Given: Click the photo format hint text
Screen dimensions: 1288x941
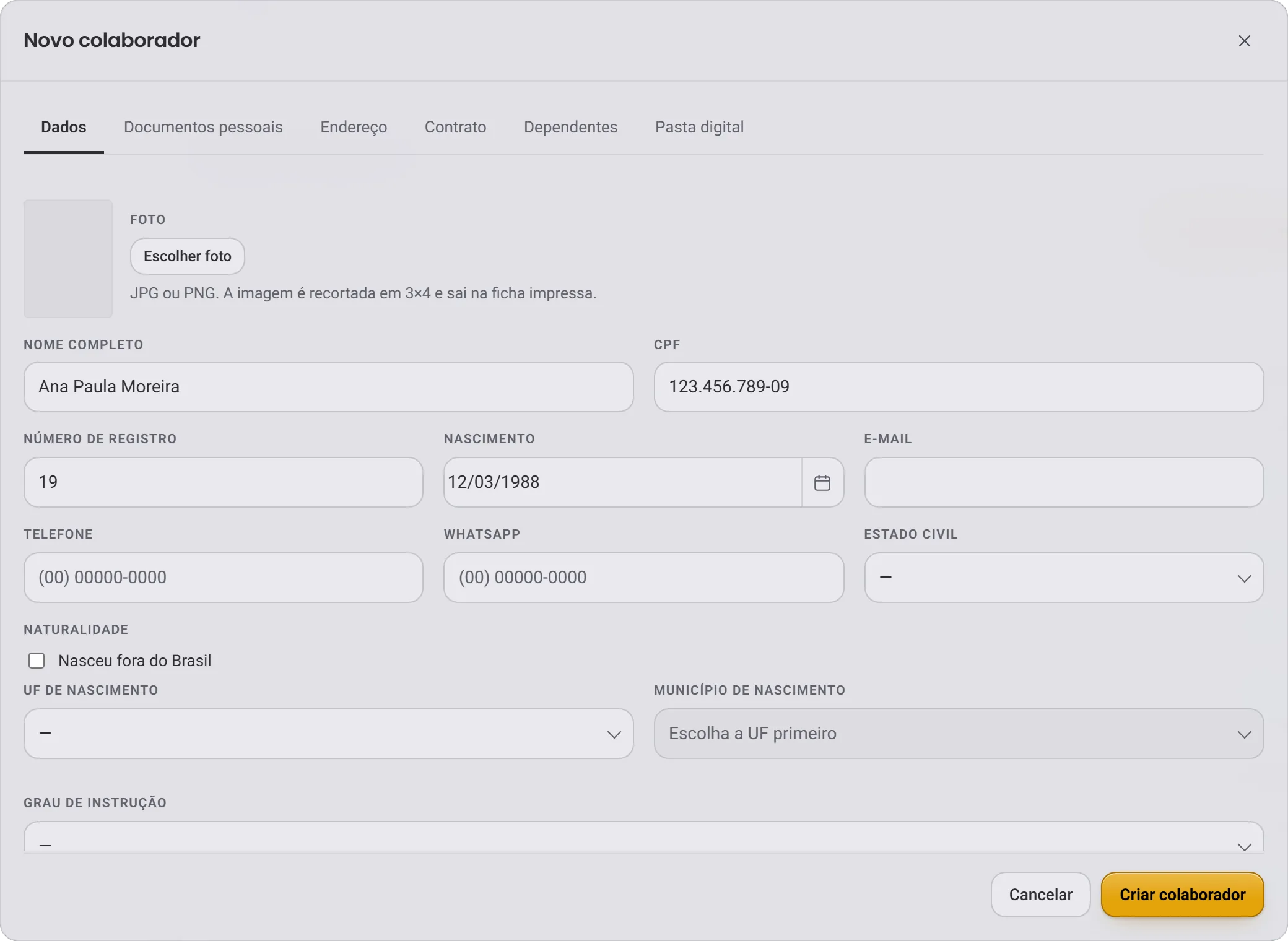Looking at the screenshot, I should pos(363,293).
